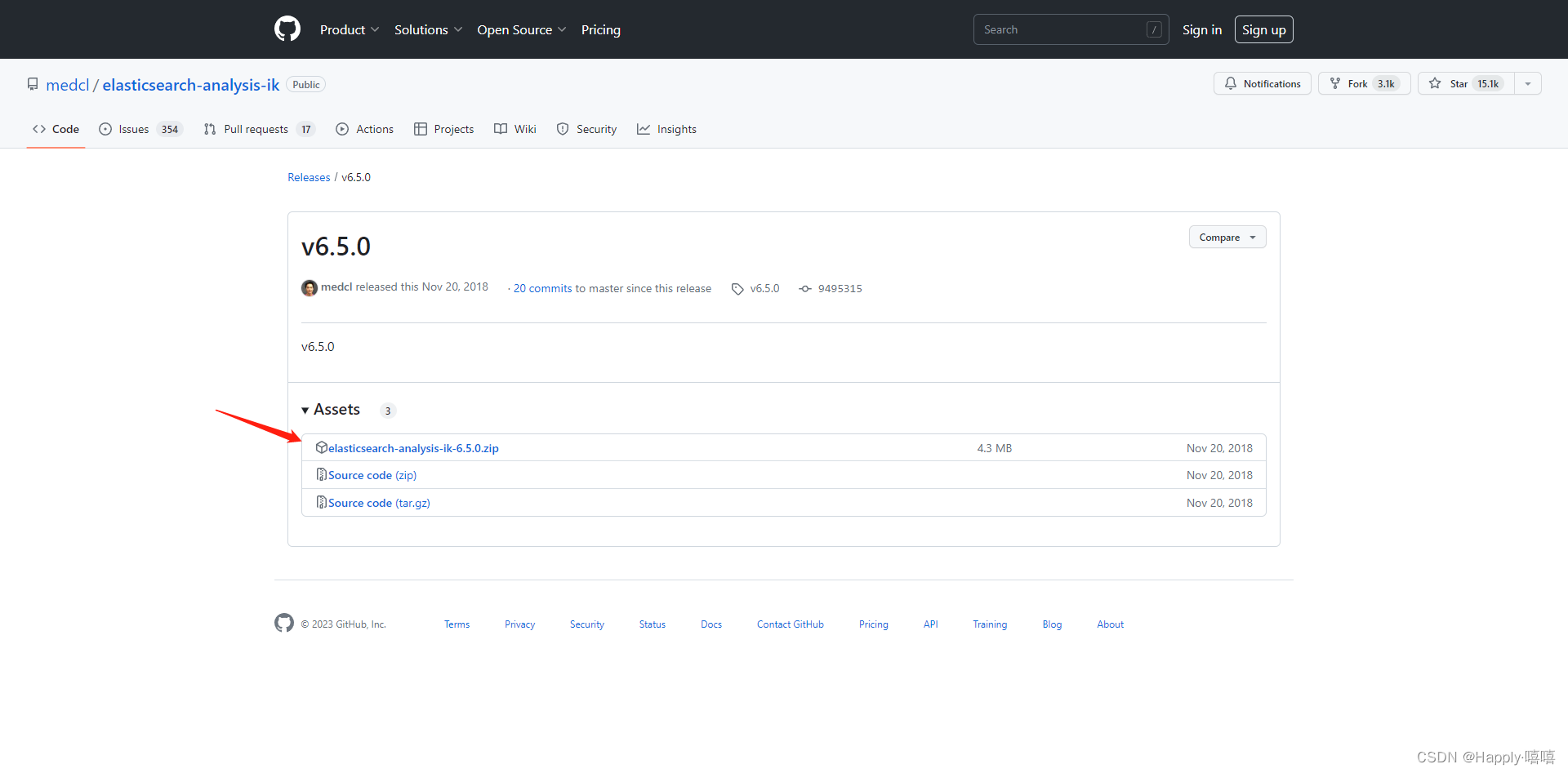The image size is (1568, 773).
Task: Switch to the Code tab
Action: tap(56, 129)
